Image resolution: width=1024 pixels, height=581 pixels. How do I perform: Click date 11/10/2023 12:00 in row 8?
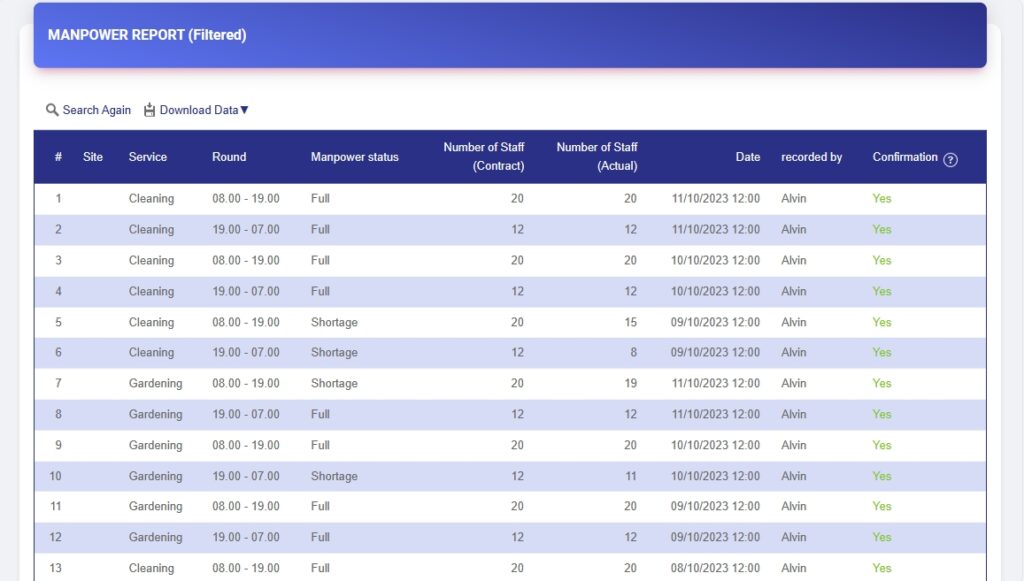715,414
